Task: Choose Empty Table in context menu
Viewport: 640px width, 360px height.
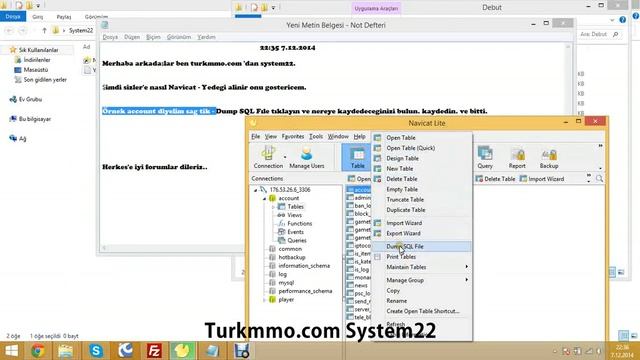Action: pos(422,189)
